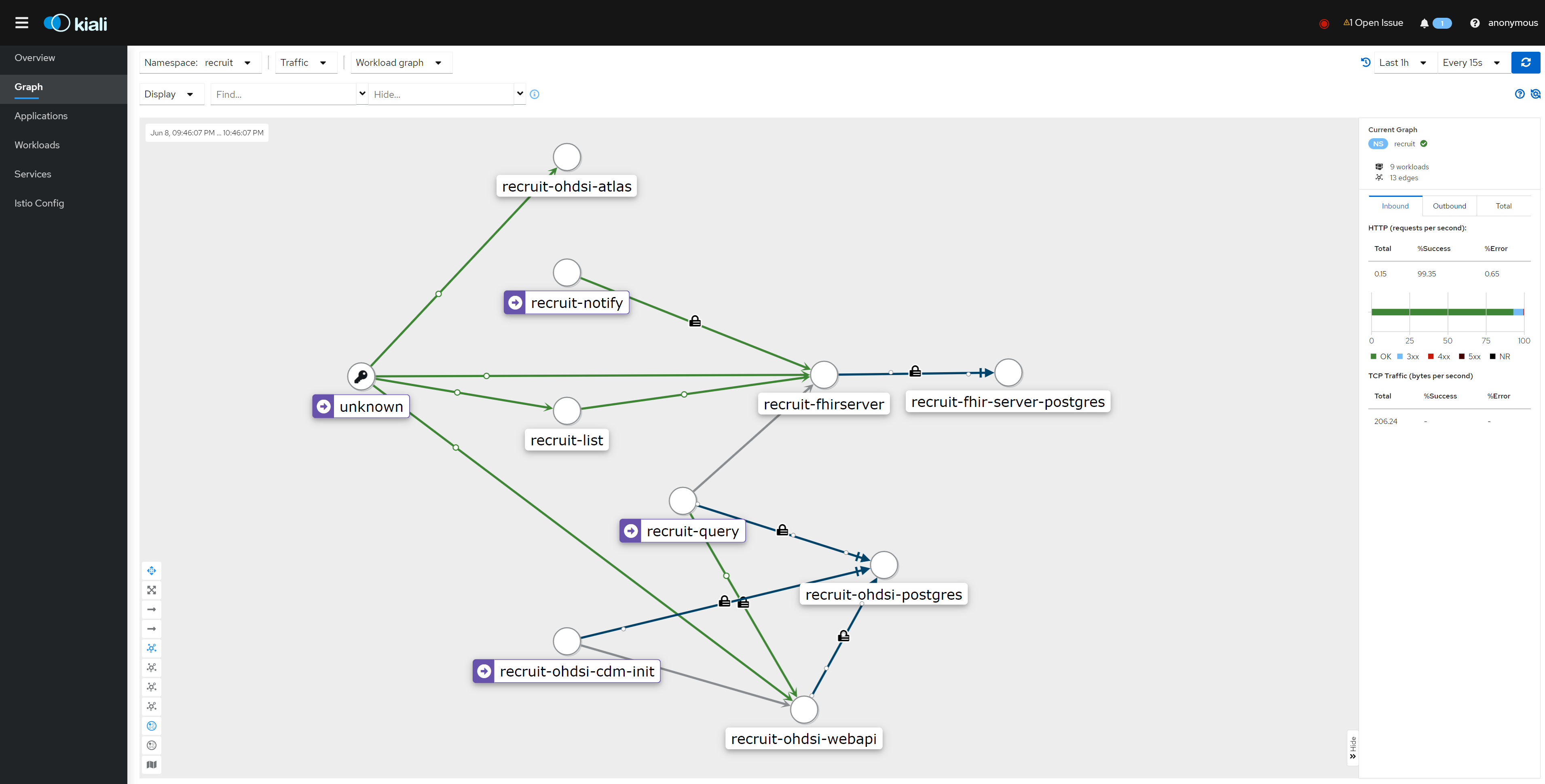
Task: Click the red 4xx legend swatch
Action: [x=1431, y=356]
